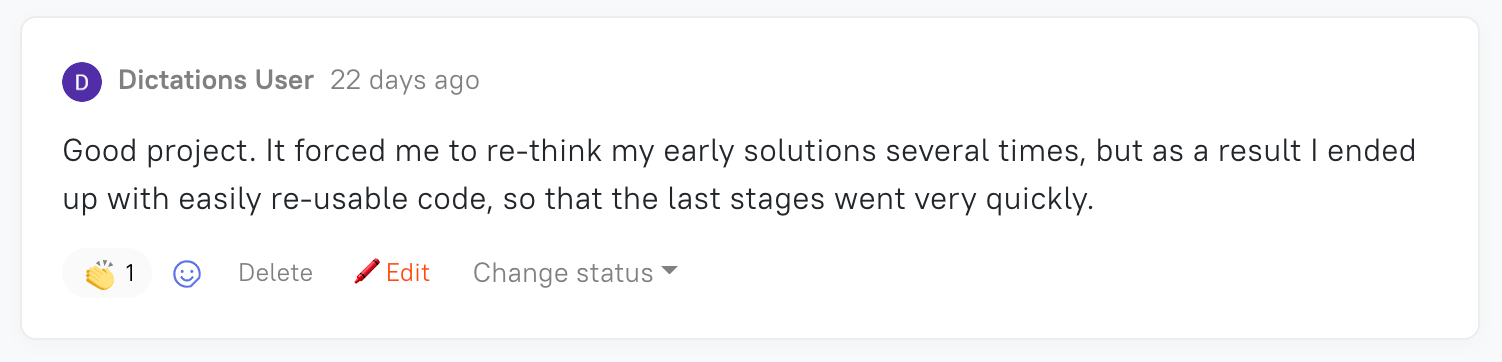The width and height of the screenshot is (1502, 362).
Task: Click the red pencil Edit icon
Action: (x=367, y=272)
